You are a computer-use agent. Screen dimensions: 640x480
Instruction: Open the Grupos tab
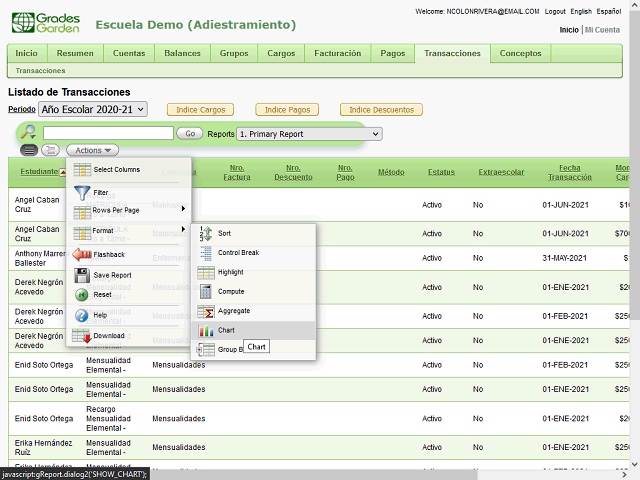tap(234, 53)
